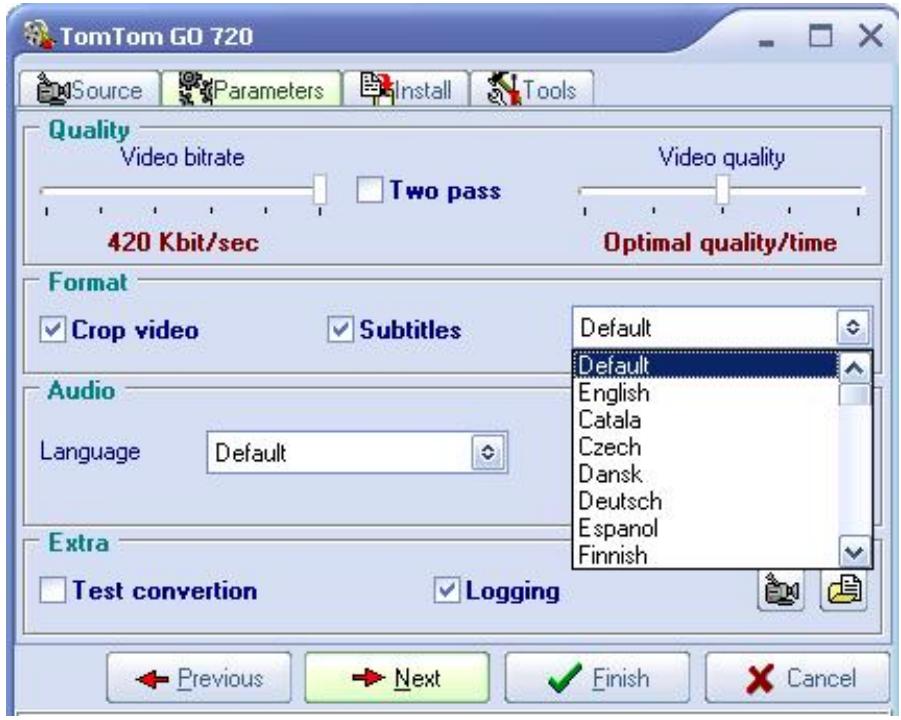Collapse the subtitles language combo box
Viewport: 901px width, 720px height.
(853, 328)
